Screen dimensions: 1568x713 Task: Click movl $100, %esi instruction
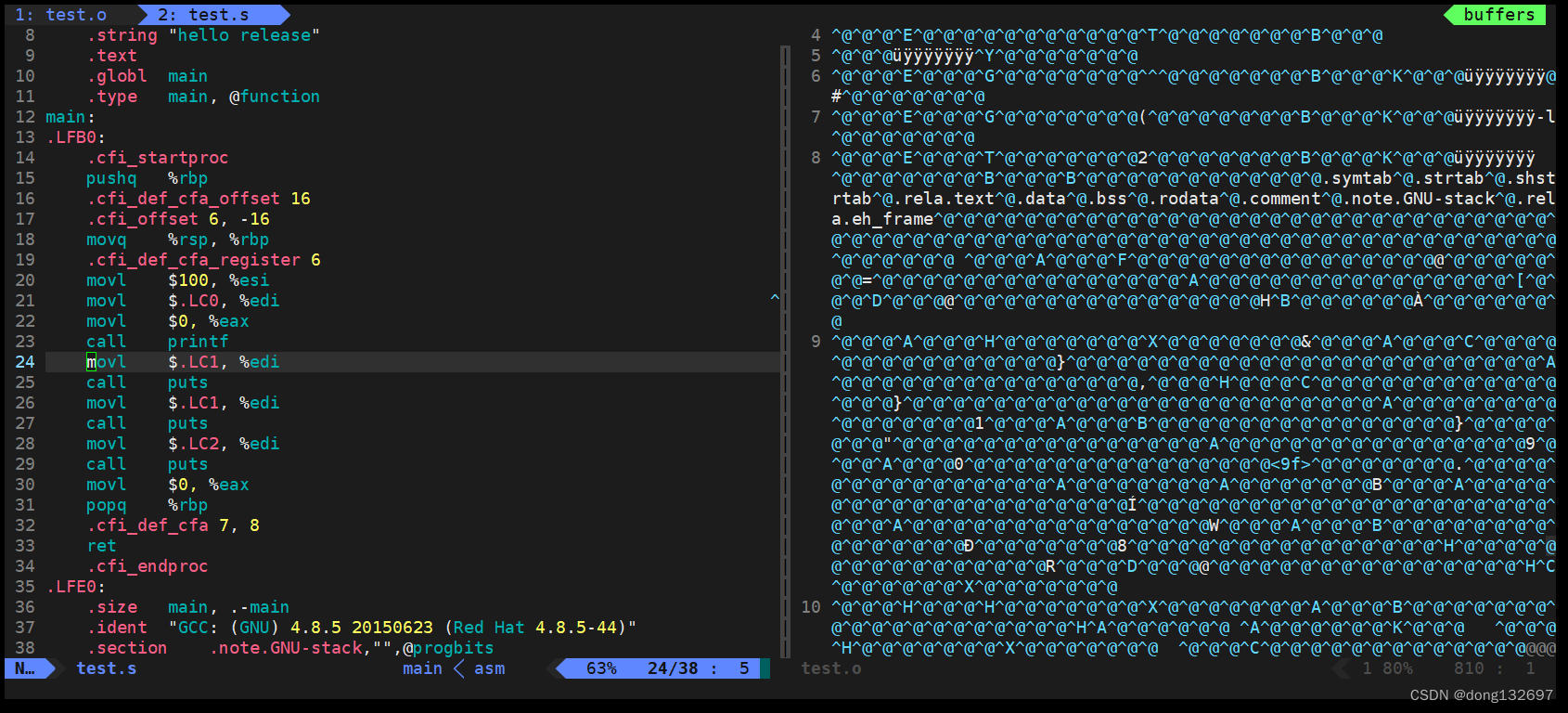(178, 280)
